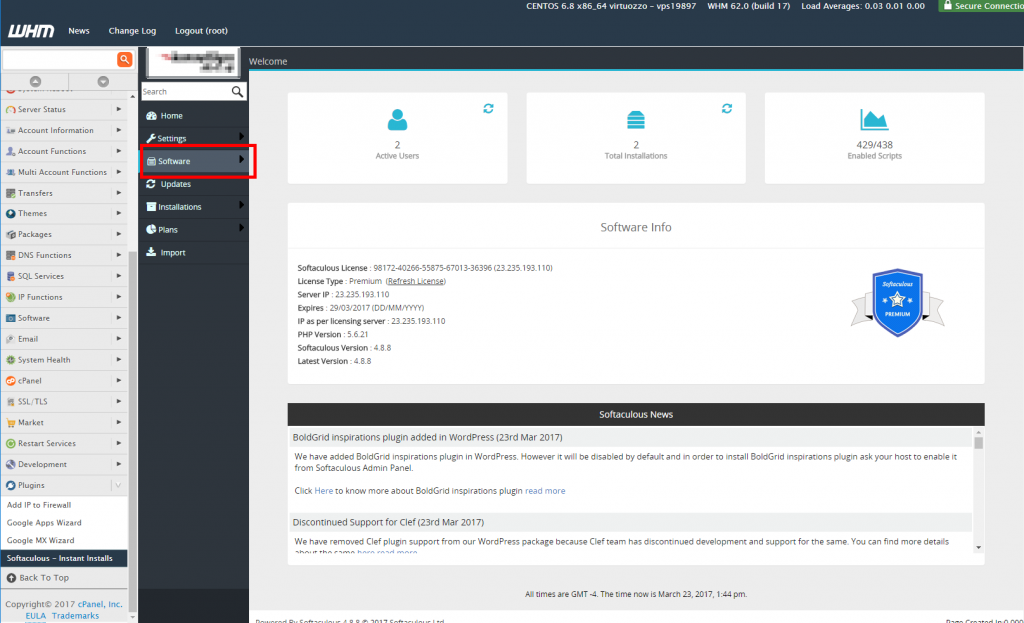Expand the Account Functions section
Viewport: 1024px width, 623px height.
click(119, 151)
